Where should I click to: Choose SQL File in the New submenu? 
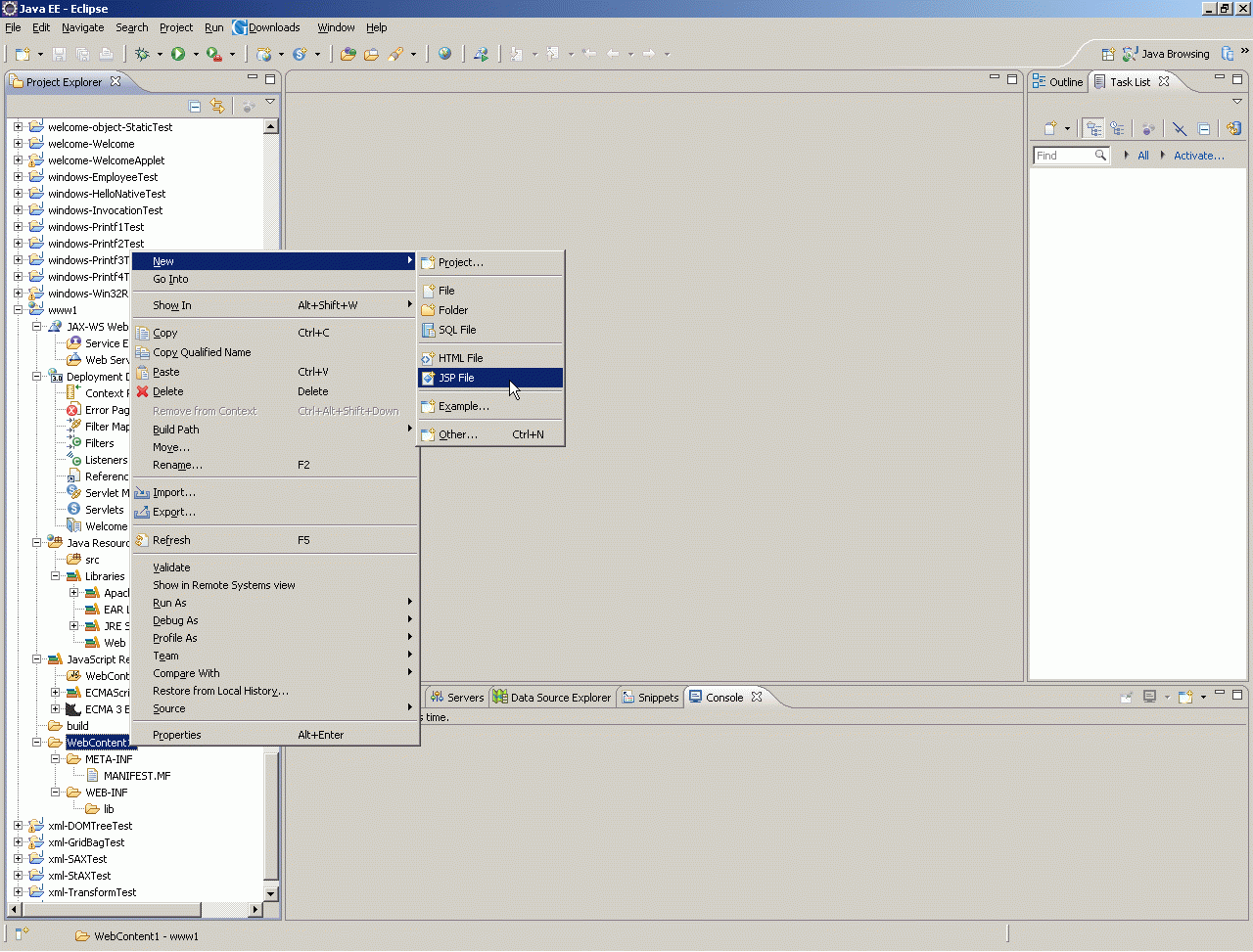click(491, 330)
